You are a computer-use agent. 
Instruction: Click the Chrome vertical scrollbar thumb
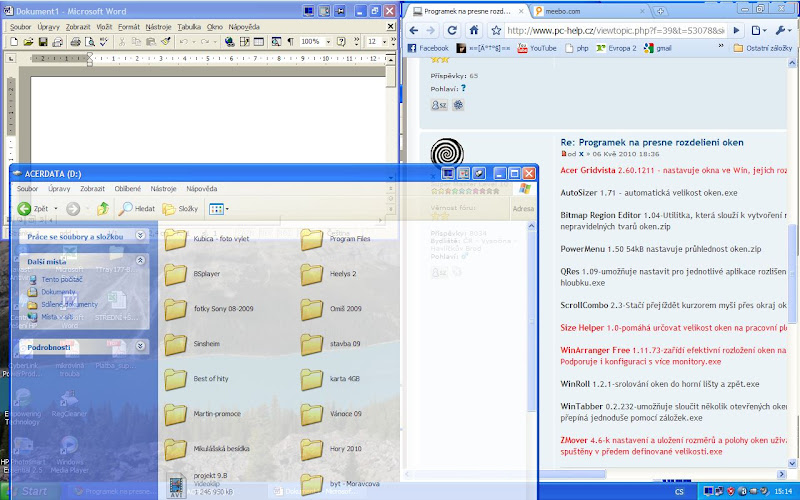792,273
